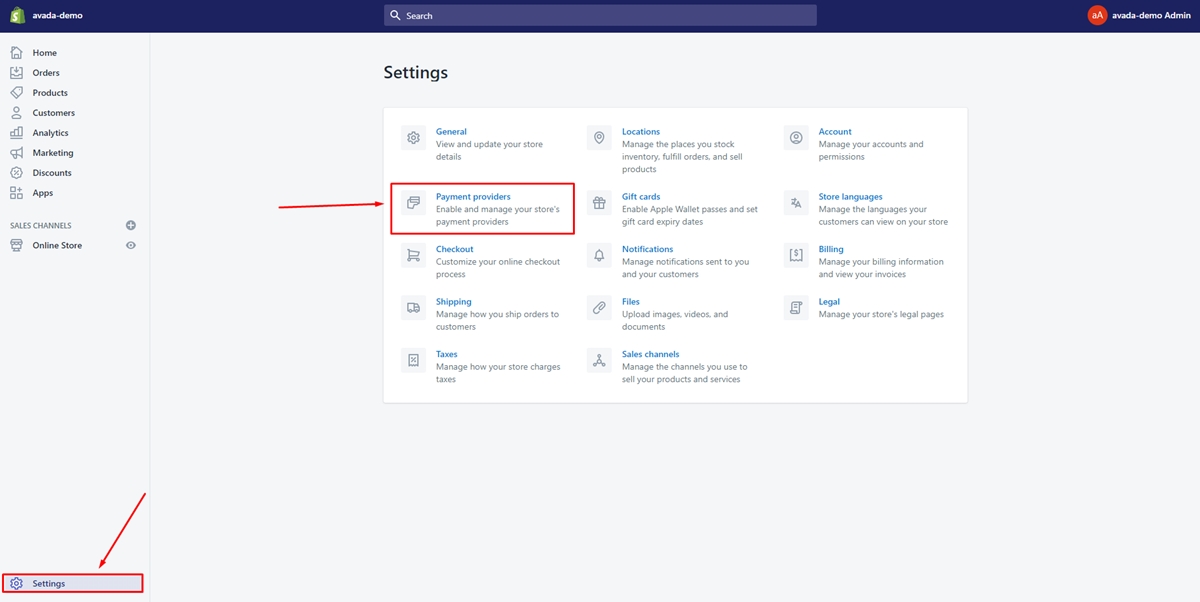Open Analytics from left navigation
1200x602 pixels.
[50, 133]
